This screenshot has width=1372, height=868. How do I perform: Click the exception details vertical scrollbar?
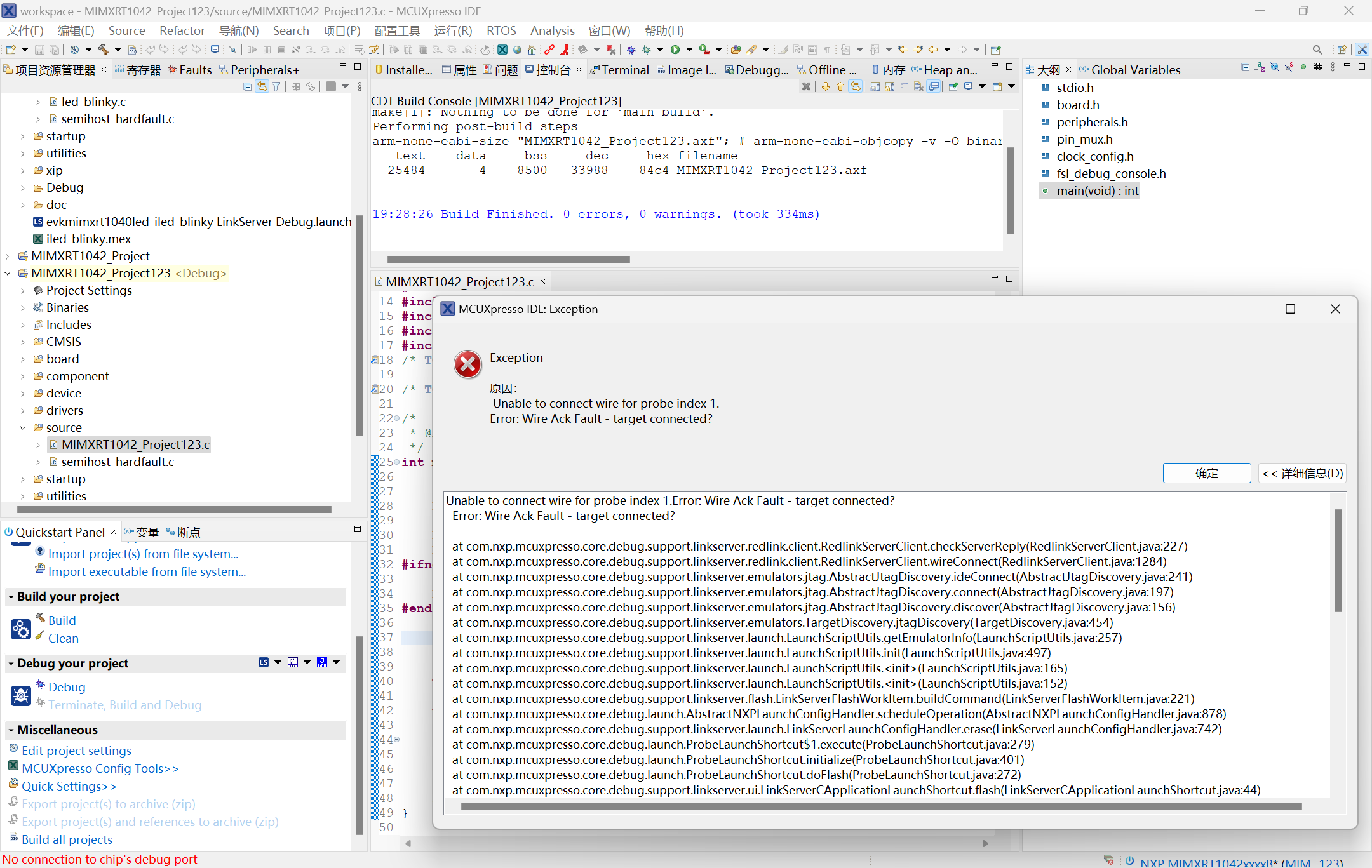pyautogui.click(x=1338, y=560)
